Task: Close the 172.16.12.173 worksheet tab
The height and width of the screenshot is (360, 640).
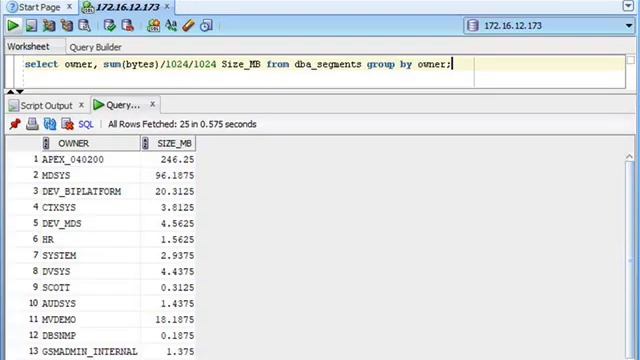Action: tap(167, 7)
